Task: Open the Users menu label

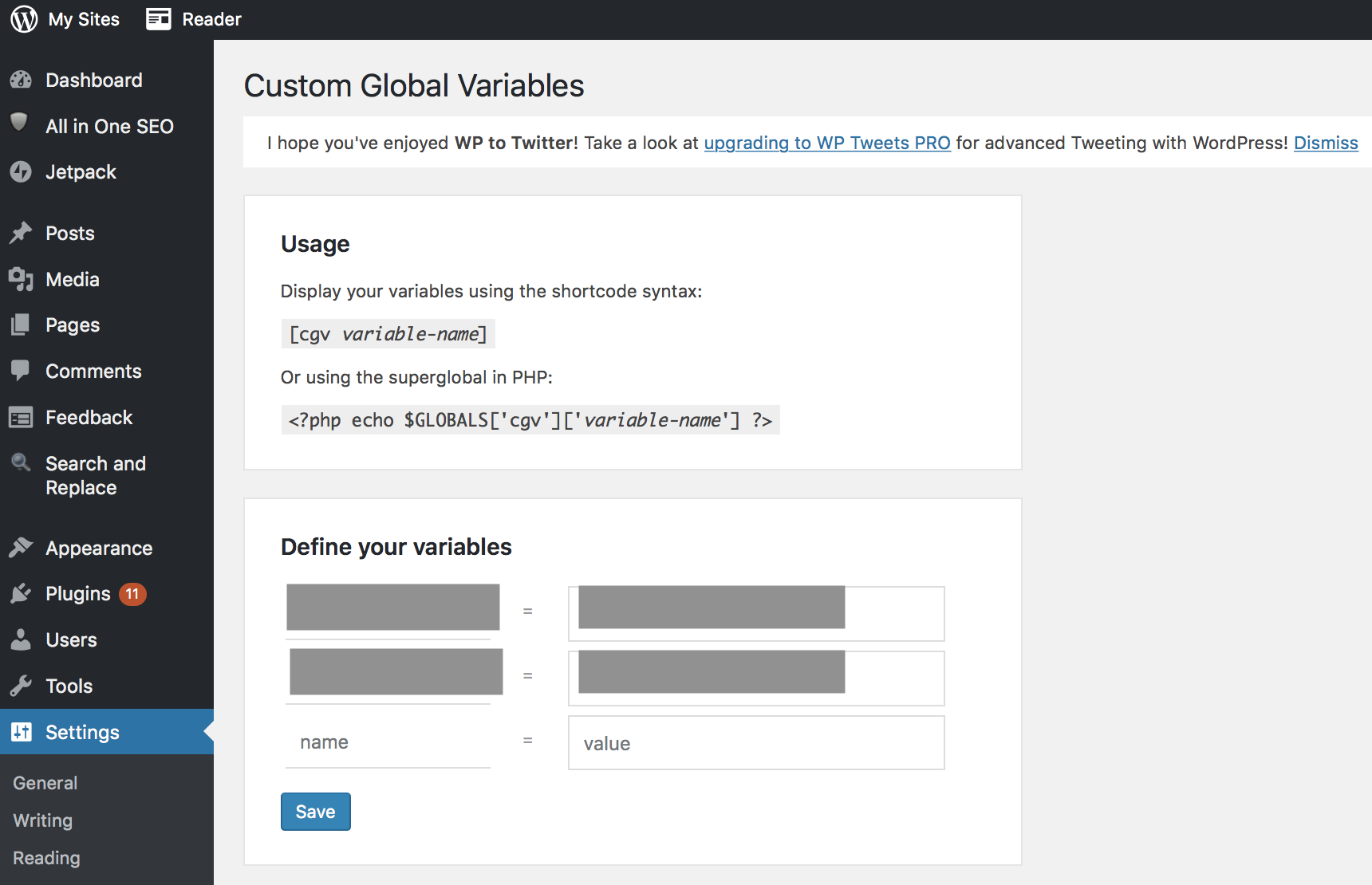Action: click(x=71, y=639)
